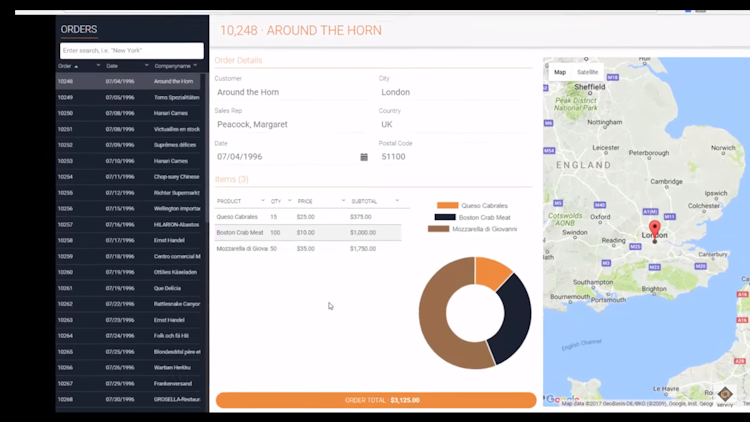Screen dimensions: 750x422
Task: Select order 10267 Frankenversand
Action: (129, 384)
